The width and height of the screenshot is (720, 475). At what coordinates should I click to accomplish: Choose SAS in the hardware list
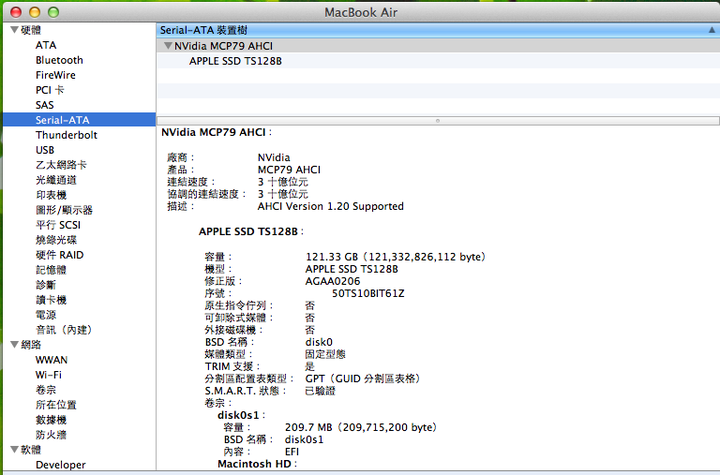45,105
